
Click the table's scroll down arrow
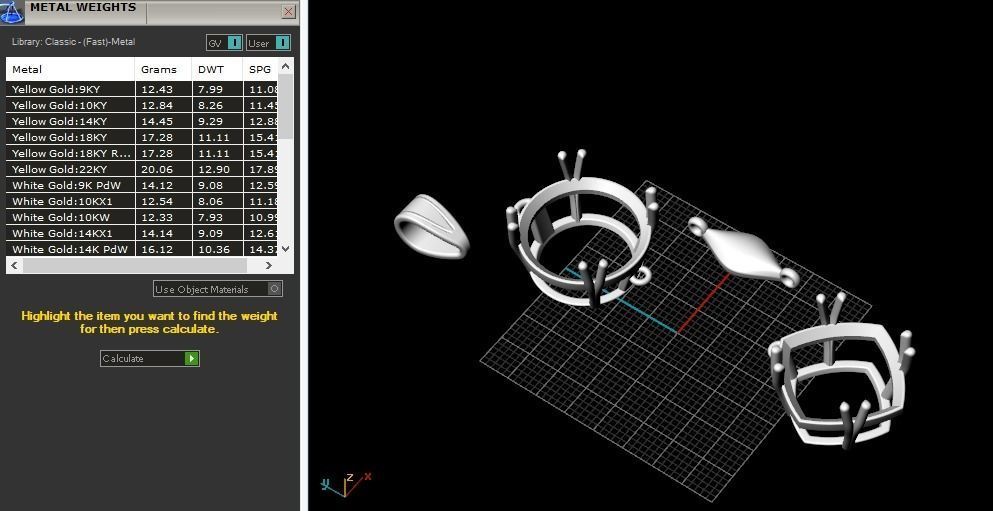pos(286,249)
